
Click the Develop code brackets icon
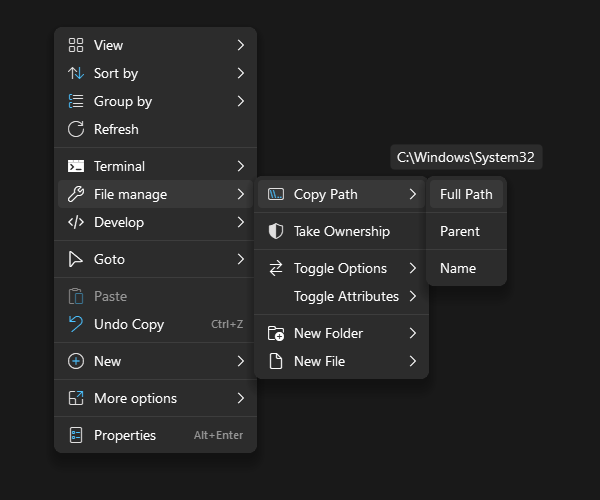coord(75,222)
